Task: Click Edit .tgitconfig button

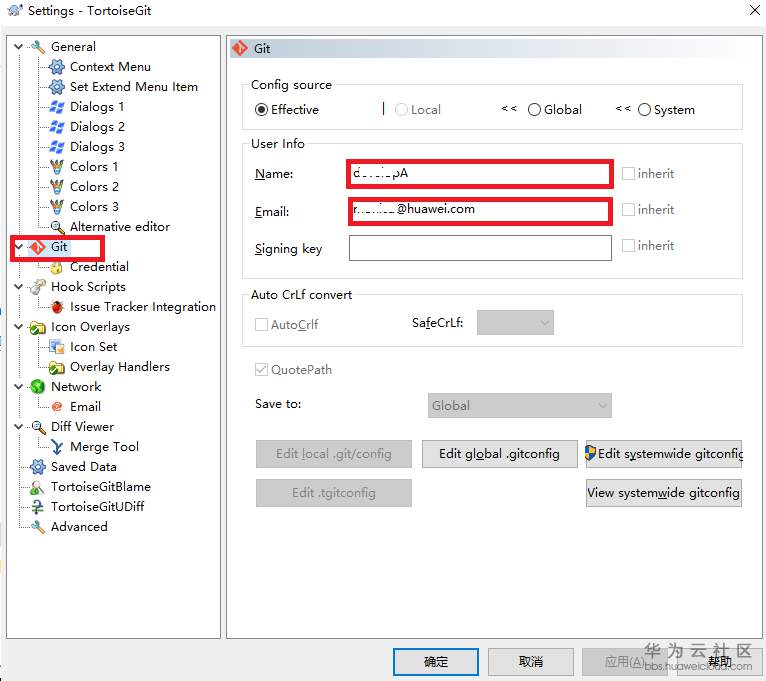Action: pos(334,493)
